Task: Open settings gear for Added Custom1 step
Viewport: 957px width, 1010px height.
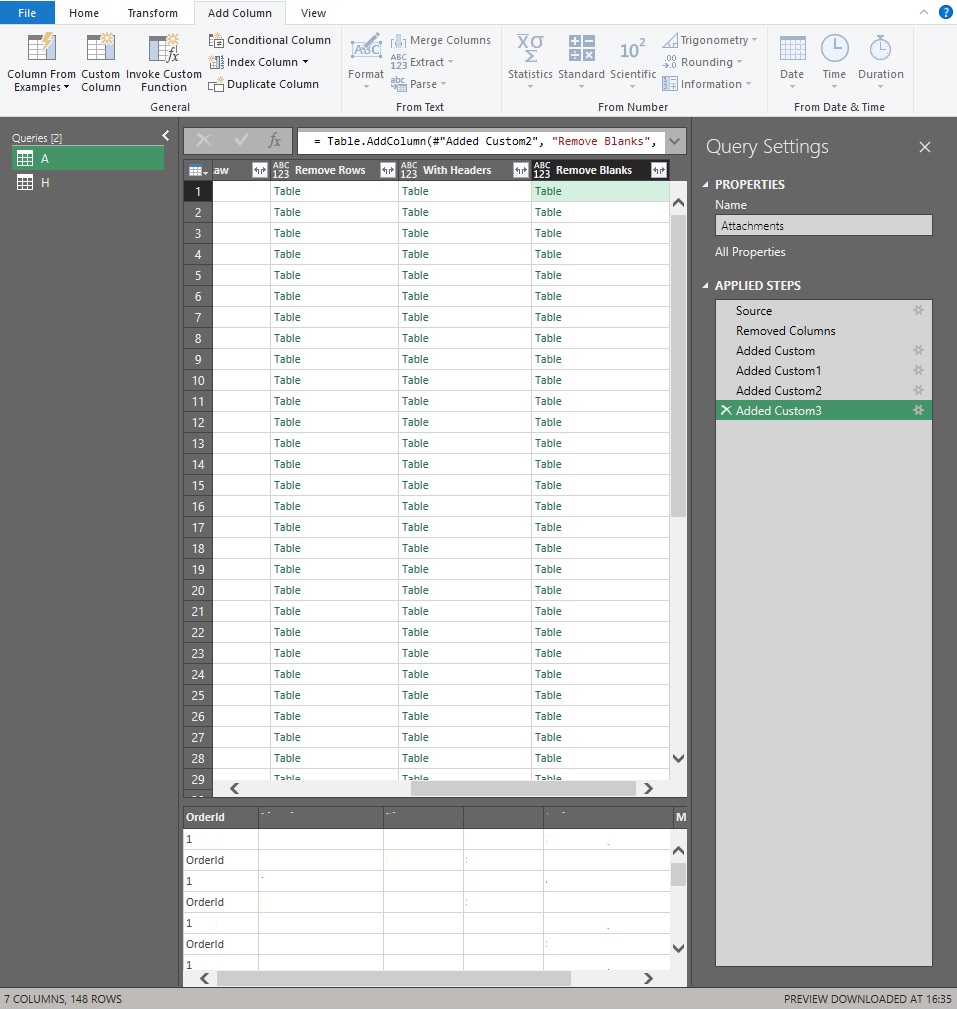Action: click(x=918, y=370)
